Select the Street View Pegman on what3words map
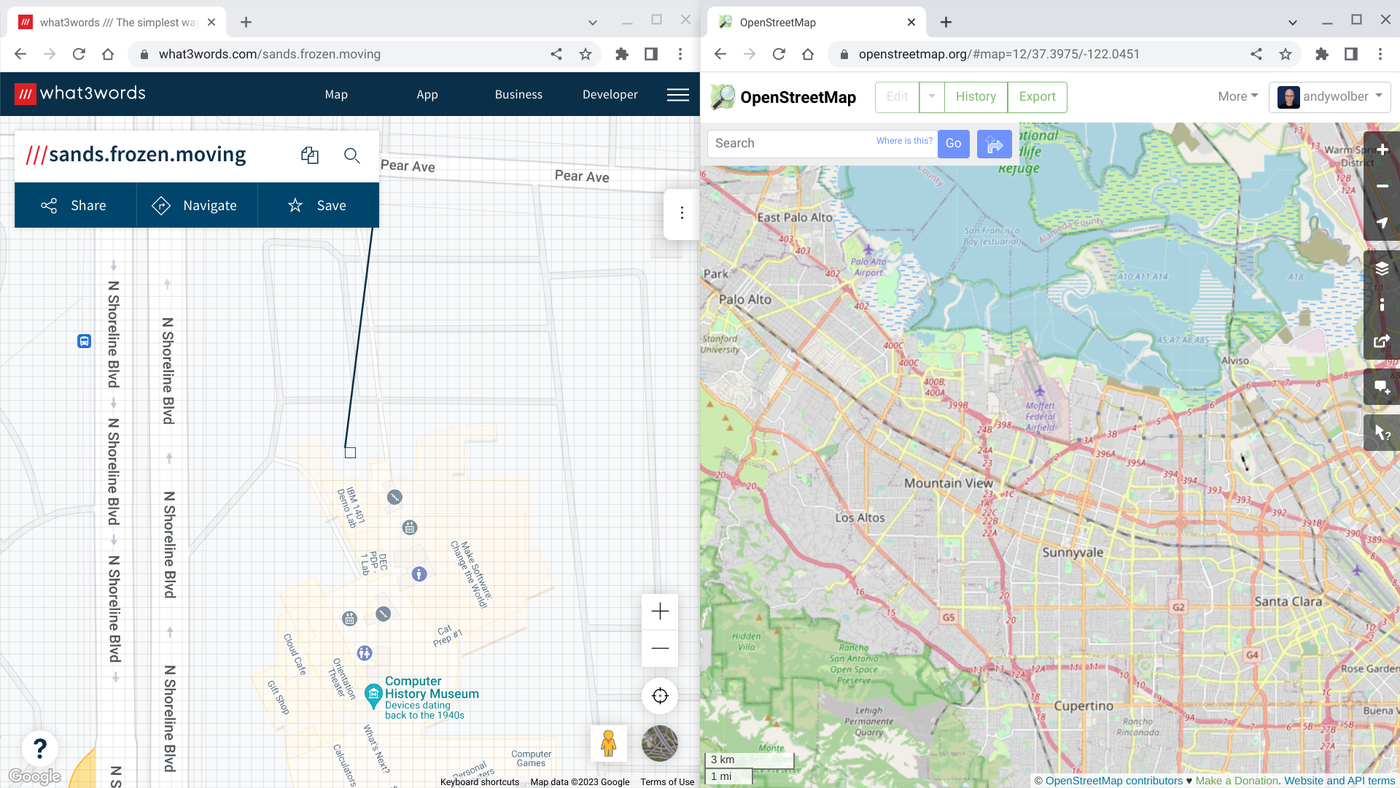Viewport: 1400px width, 788px height. point(609,743)
